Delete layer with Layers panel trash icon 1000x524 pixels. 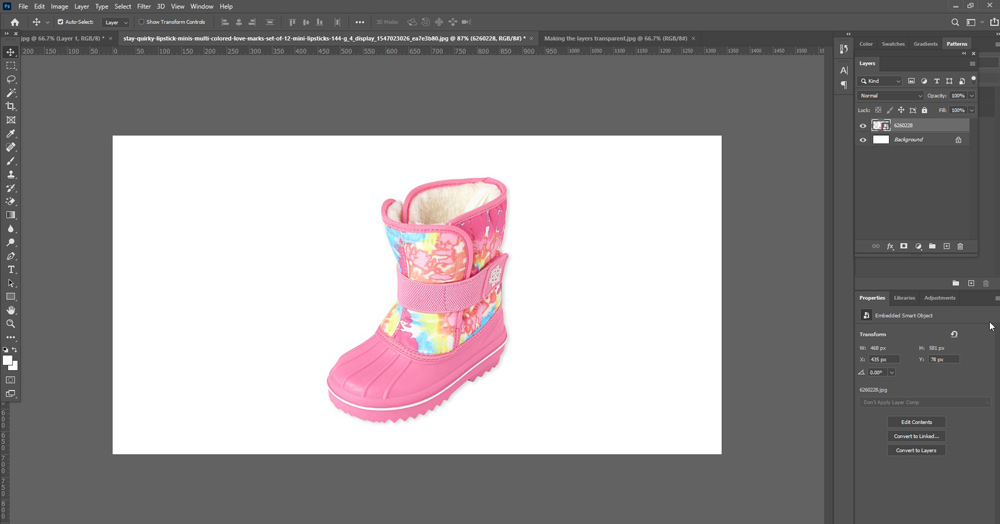click(960, 246)
